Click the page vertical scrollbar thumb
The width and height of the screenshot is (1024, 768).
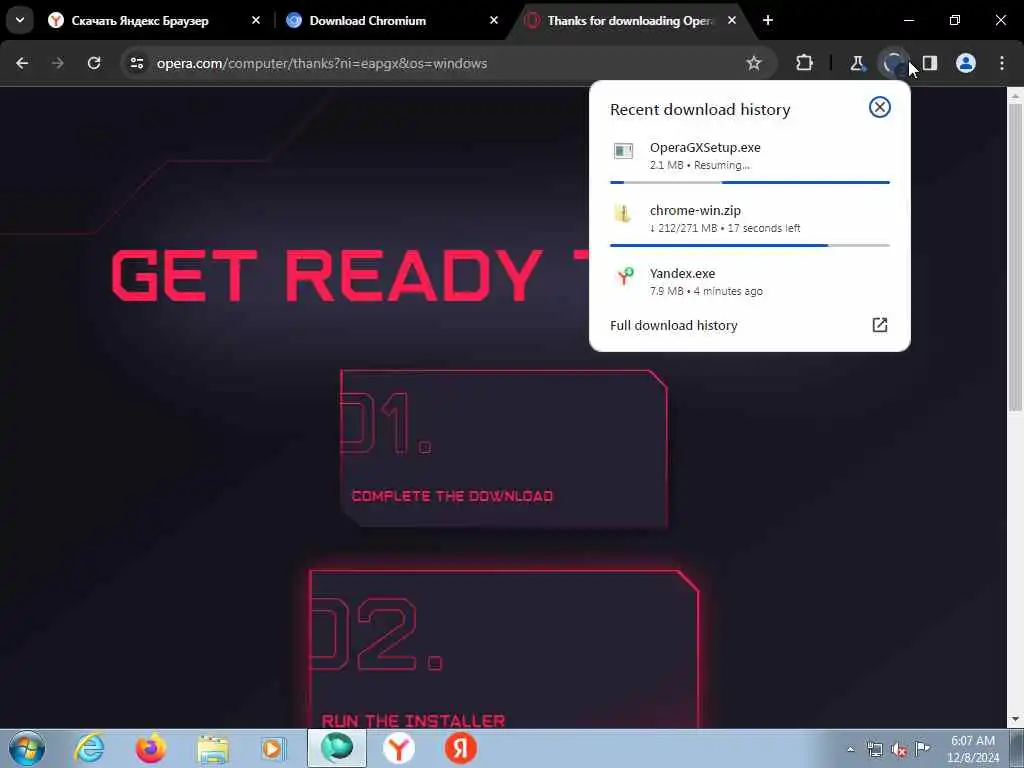[x=1015, y=257]
